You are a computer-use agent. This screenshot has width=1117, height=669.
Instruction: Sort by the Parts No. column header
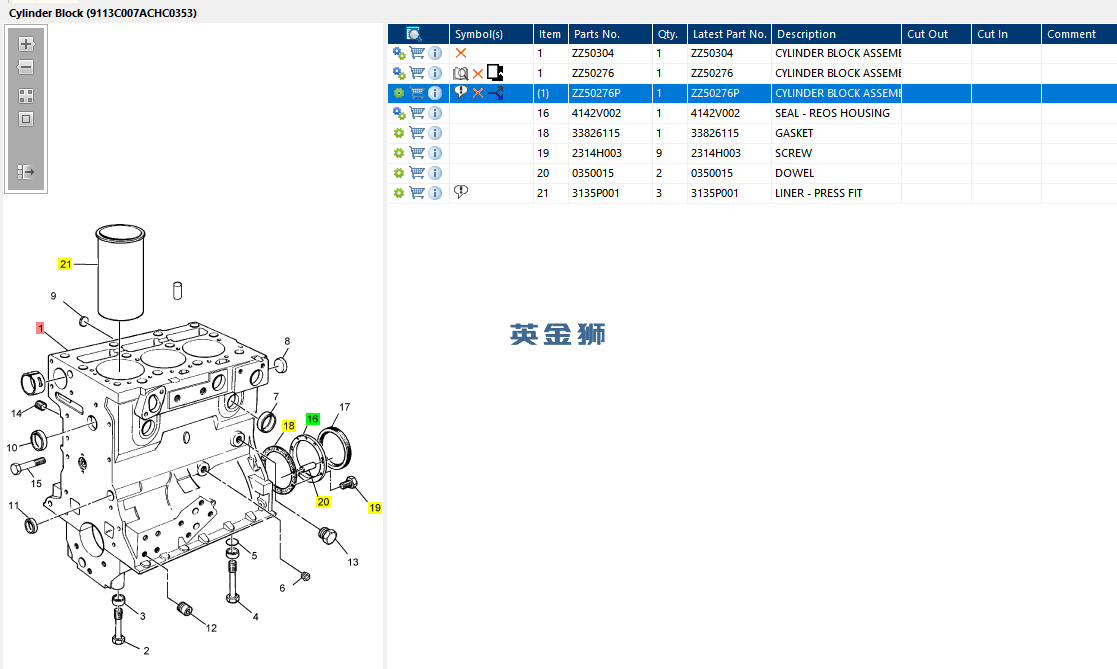[x=611, y=34]
